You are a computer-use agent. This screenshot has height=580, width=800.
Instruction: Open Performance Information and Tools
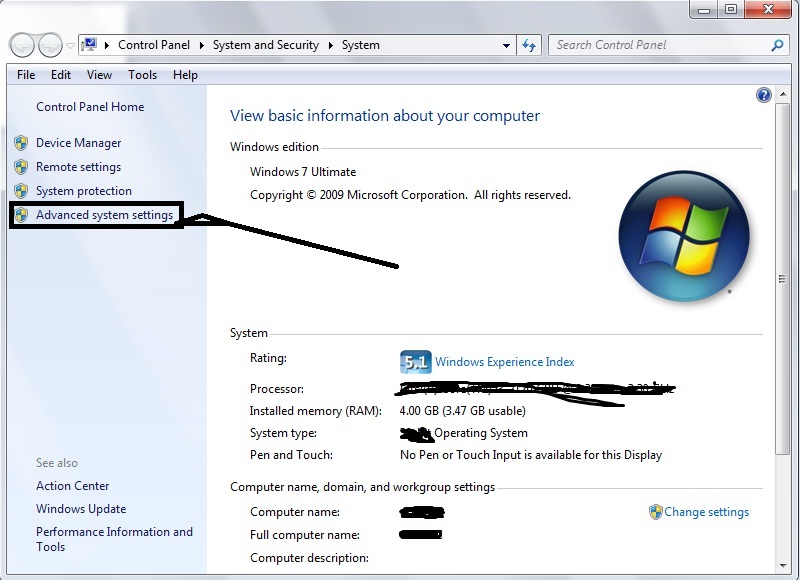(x=114, y=539)
